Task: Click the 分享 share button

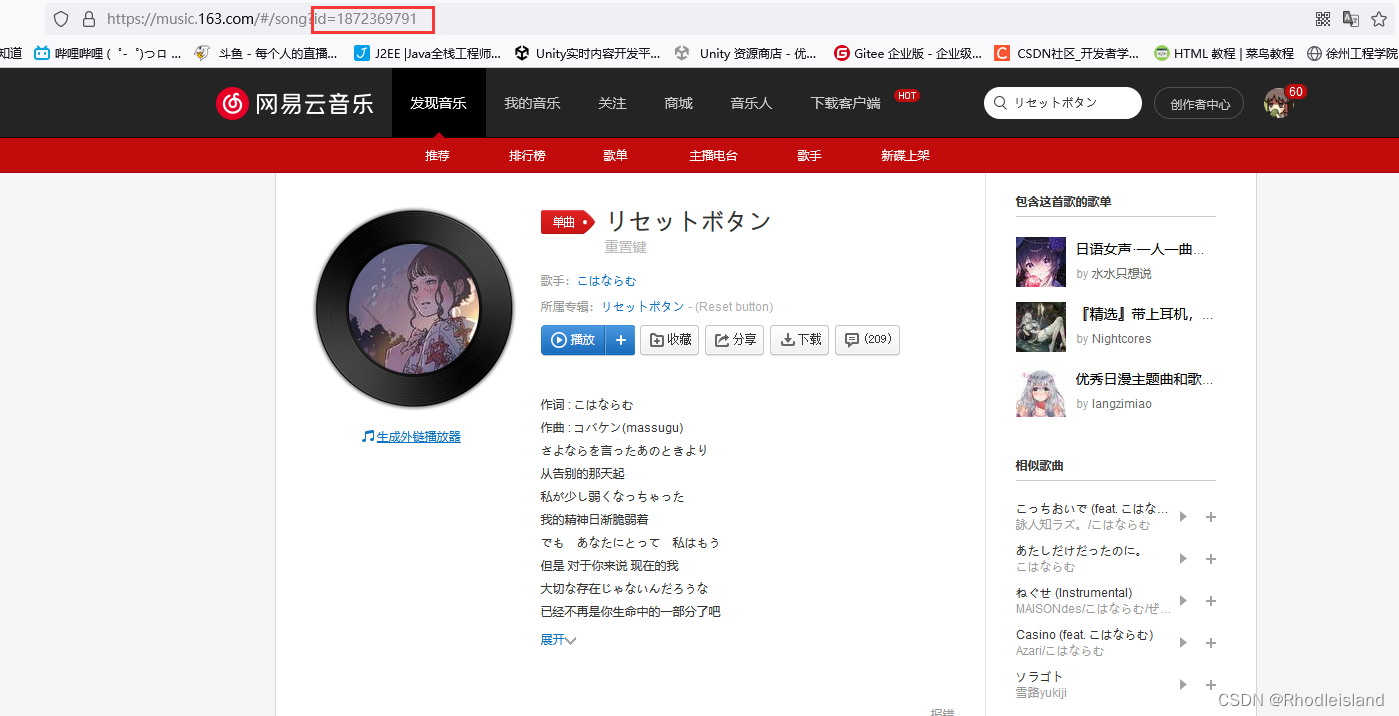Action: tap(734, 340)
